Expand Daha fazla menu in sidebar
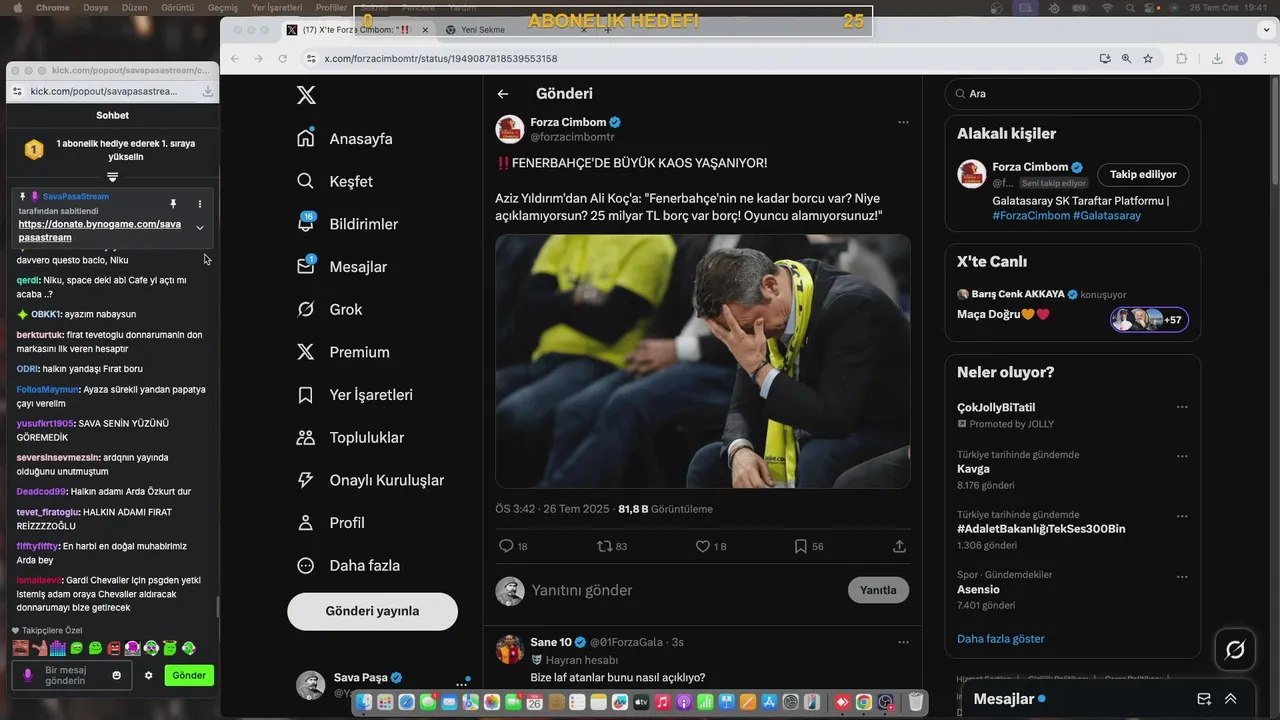1280x720 pixels. pos(348,565)
